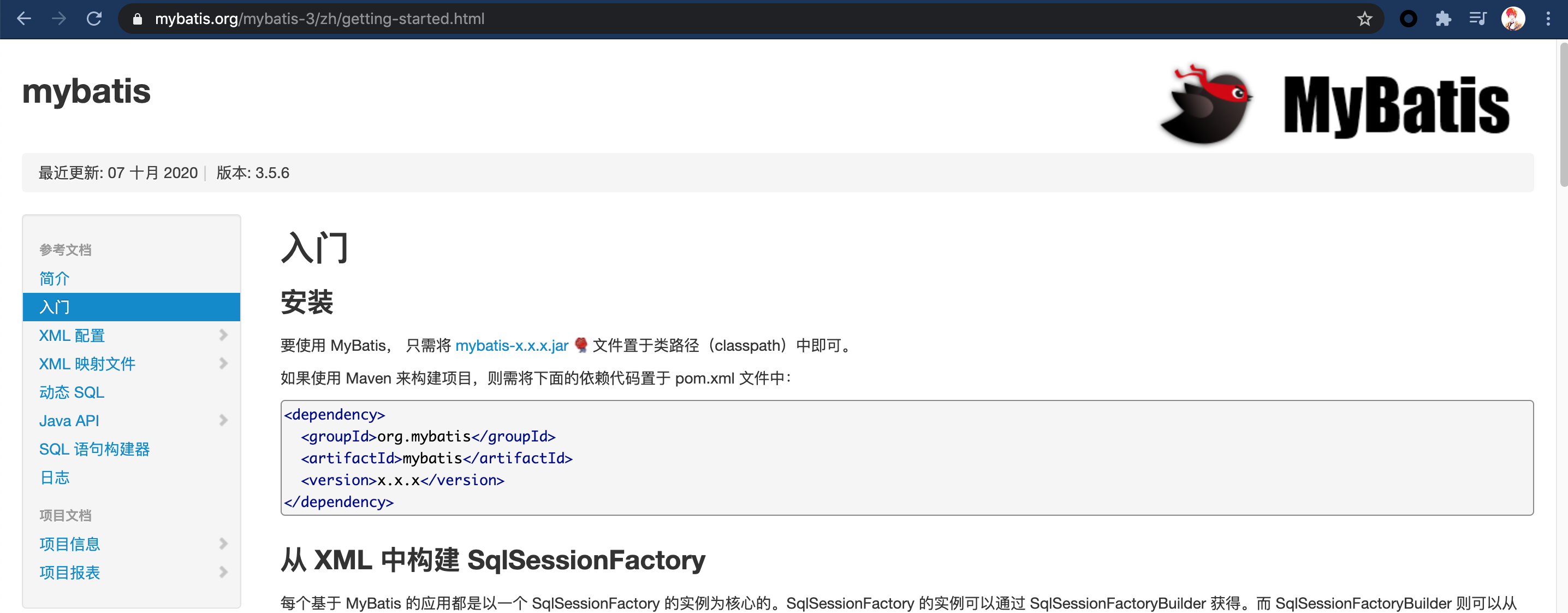Click the browser forward arrow
Viewport: 1568px width, 613px height.
[x=59, y=19]
